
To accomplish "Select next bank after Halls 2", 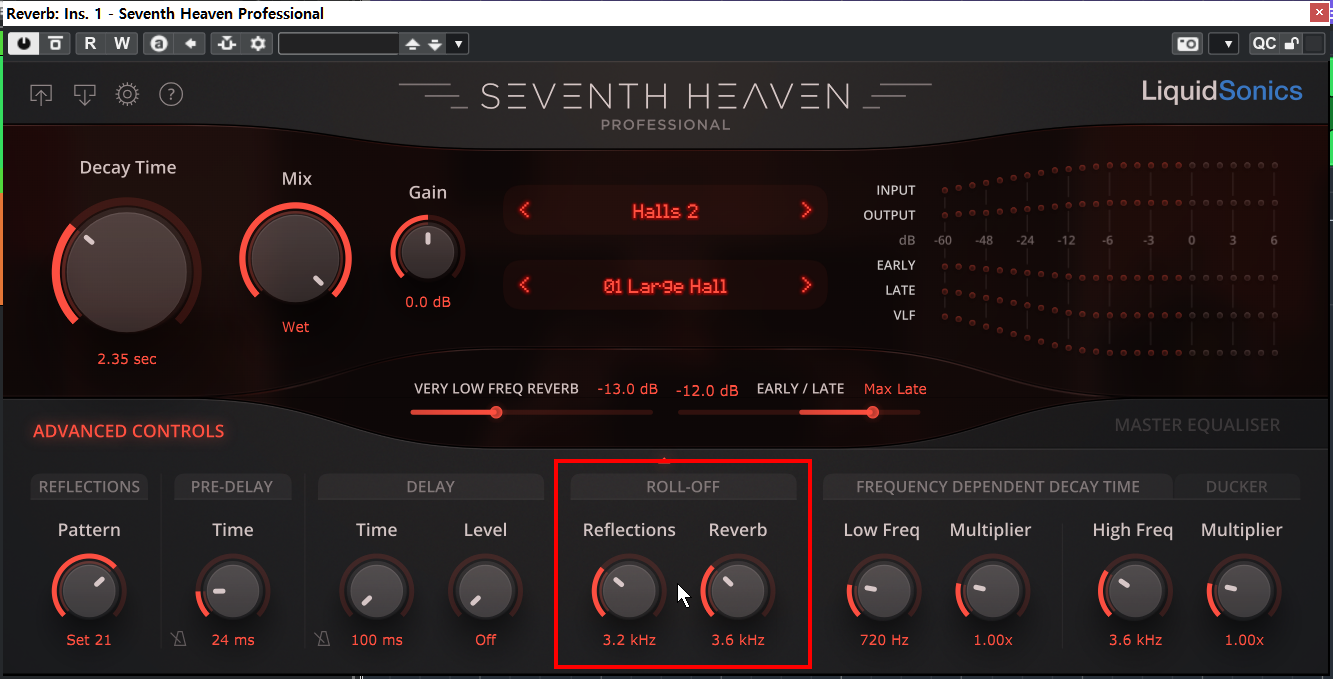I will [806, 211].
